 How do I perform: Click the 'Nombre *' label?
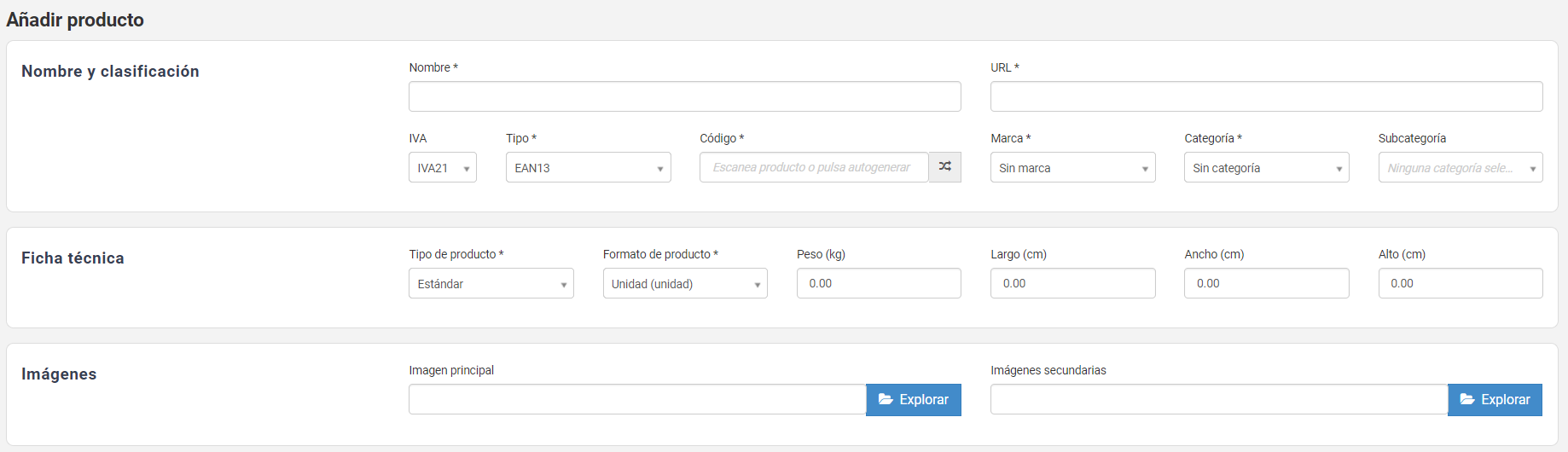click(433, 67)
